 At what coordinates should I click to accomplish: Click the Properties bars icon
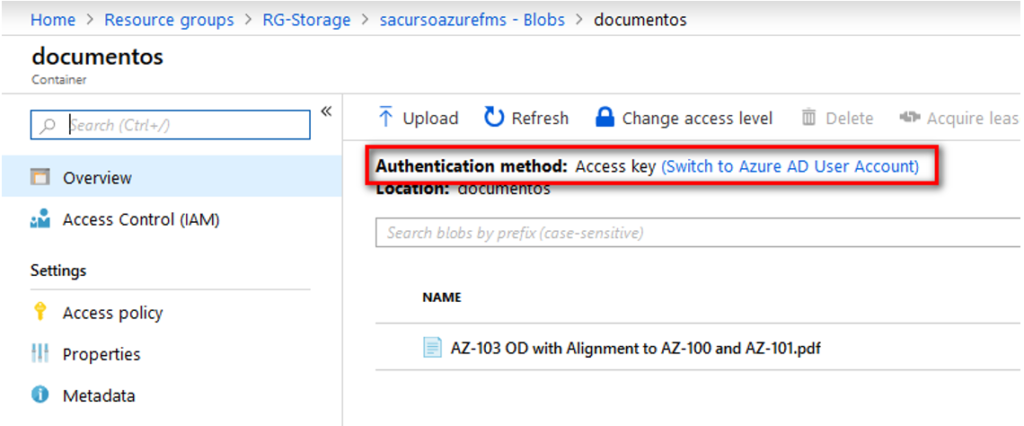click(40, 354)
